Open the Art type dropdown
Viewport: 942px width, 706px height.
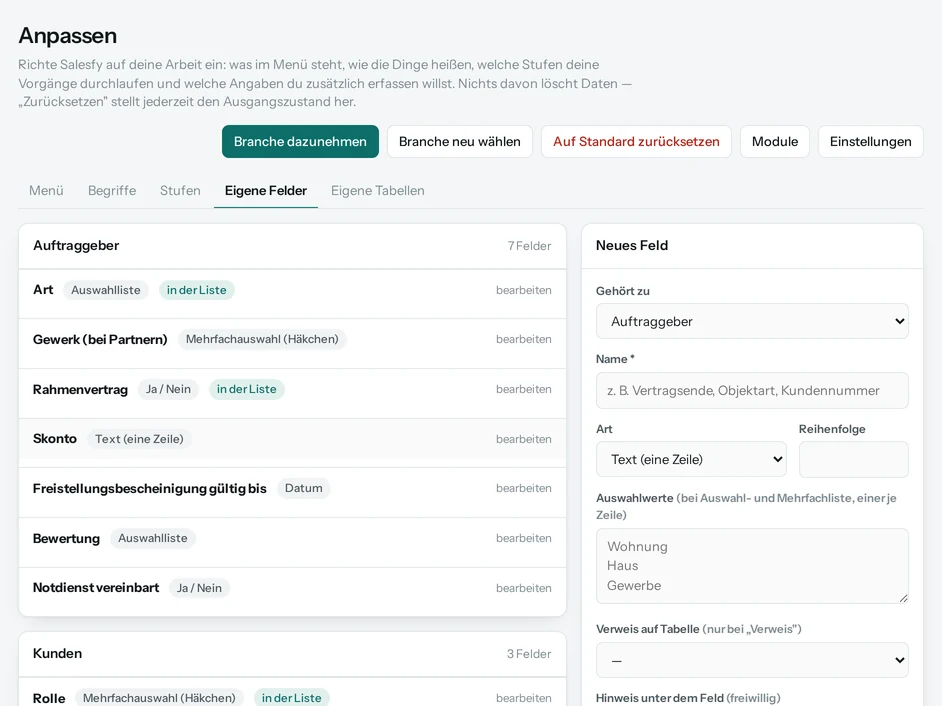point(691,460)
